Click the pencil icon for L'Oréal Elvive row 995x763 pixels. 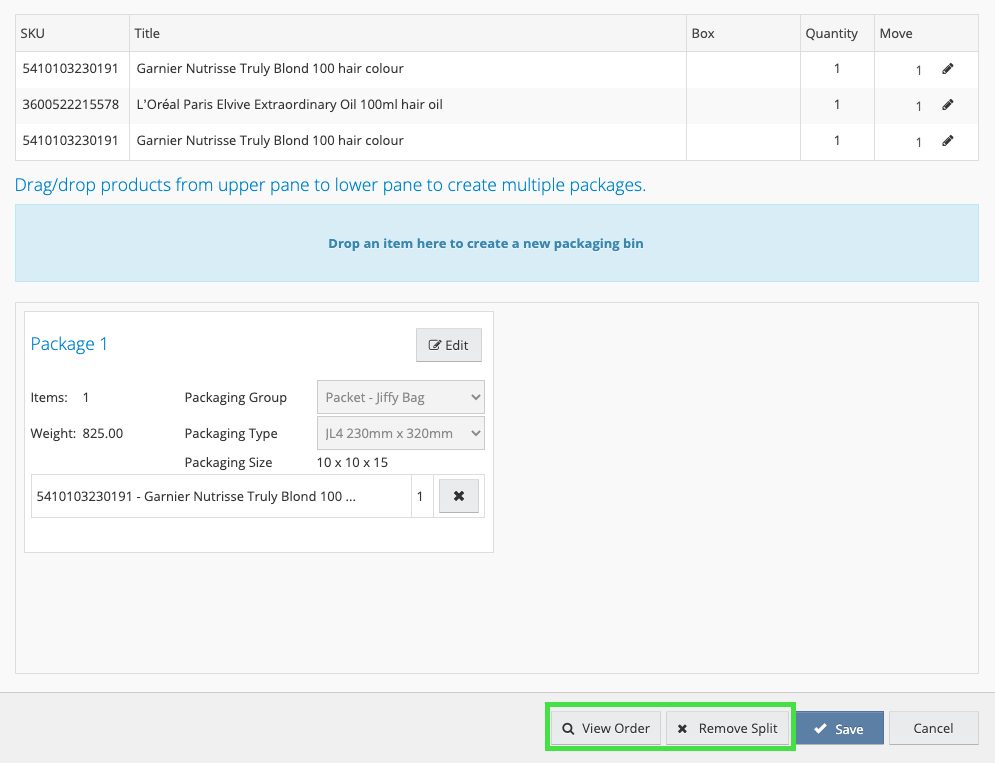pyautogui.click(x=948, y=105)
